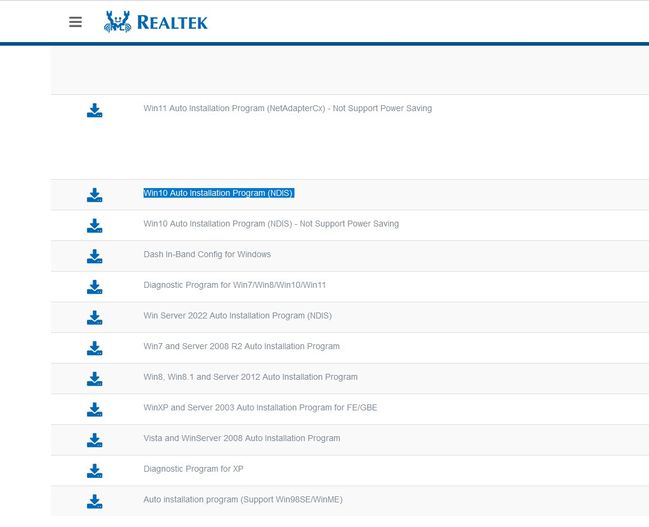Go to the Realtek logo homepage
649x527 pixels.
click(x=156, y=22)
